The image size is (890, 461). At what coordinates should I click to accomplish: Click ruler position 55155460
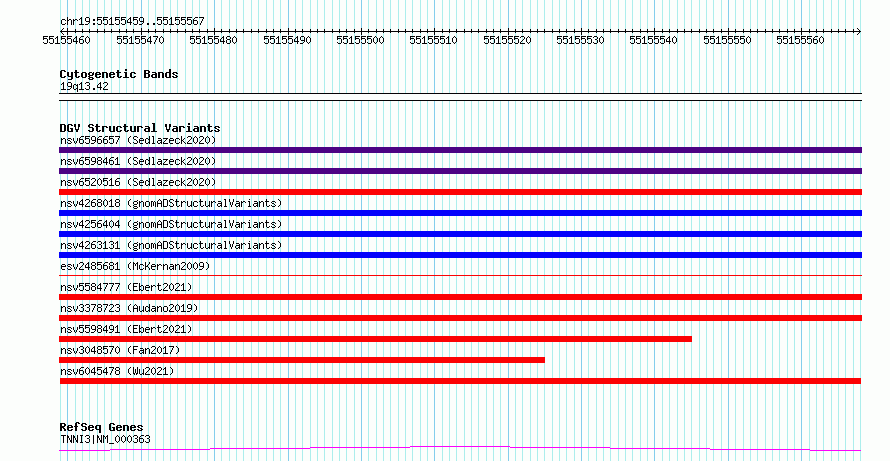[66, 40]
